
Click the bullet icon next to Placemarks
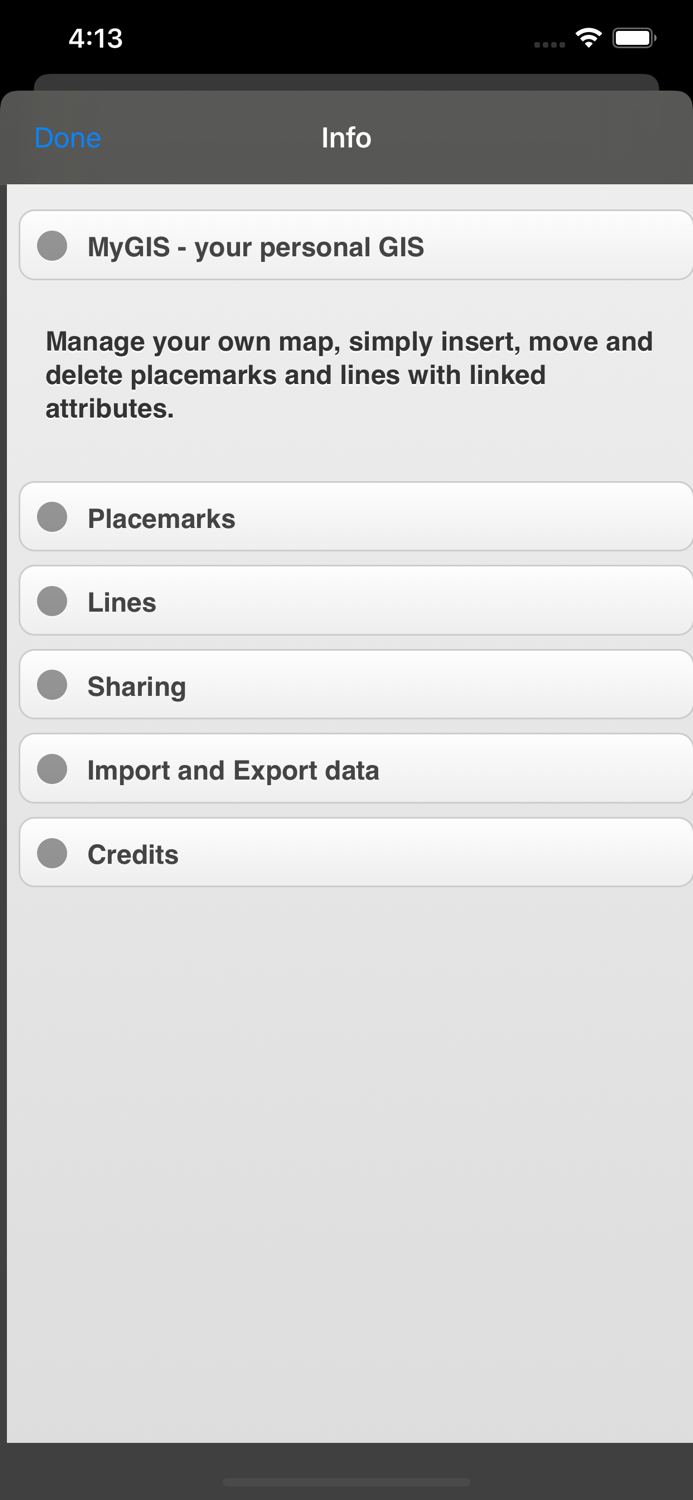click(51, 517)
